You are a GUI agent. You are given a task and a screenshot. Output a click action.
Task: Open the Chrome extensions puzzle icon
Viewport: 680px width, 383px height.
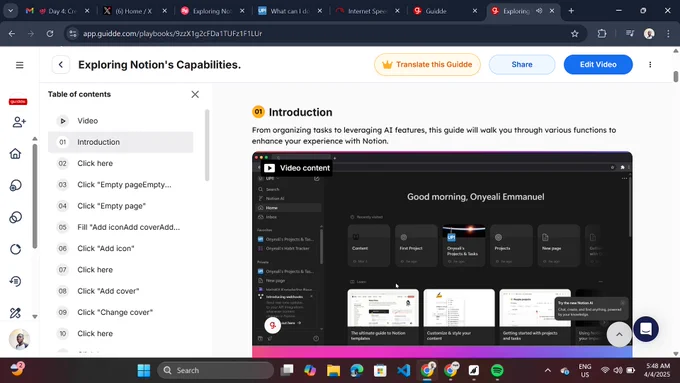(602, 33)
